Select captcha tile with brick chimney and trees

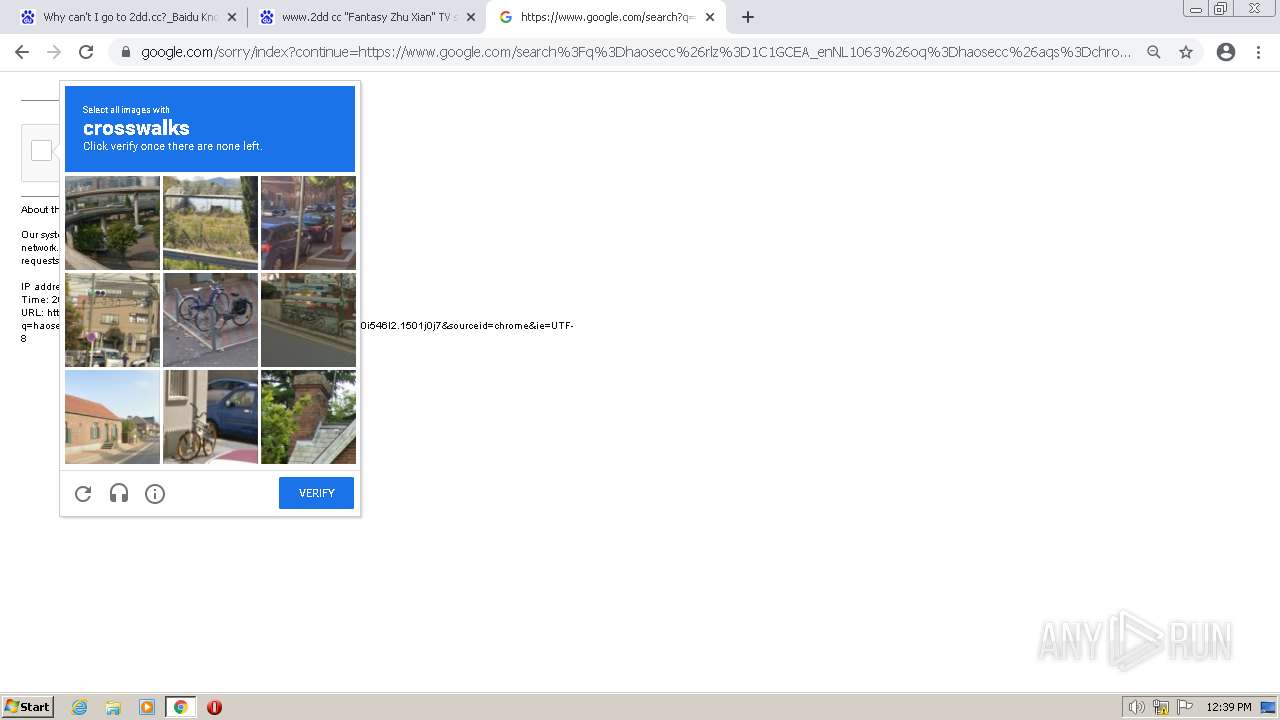308,417
